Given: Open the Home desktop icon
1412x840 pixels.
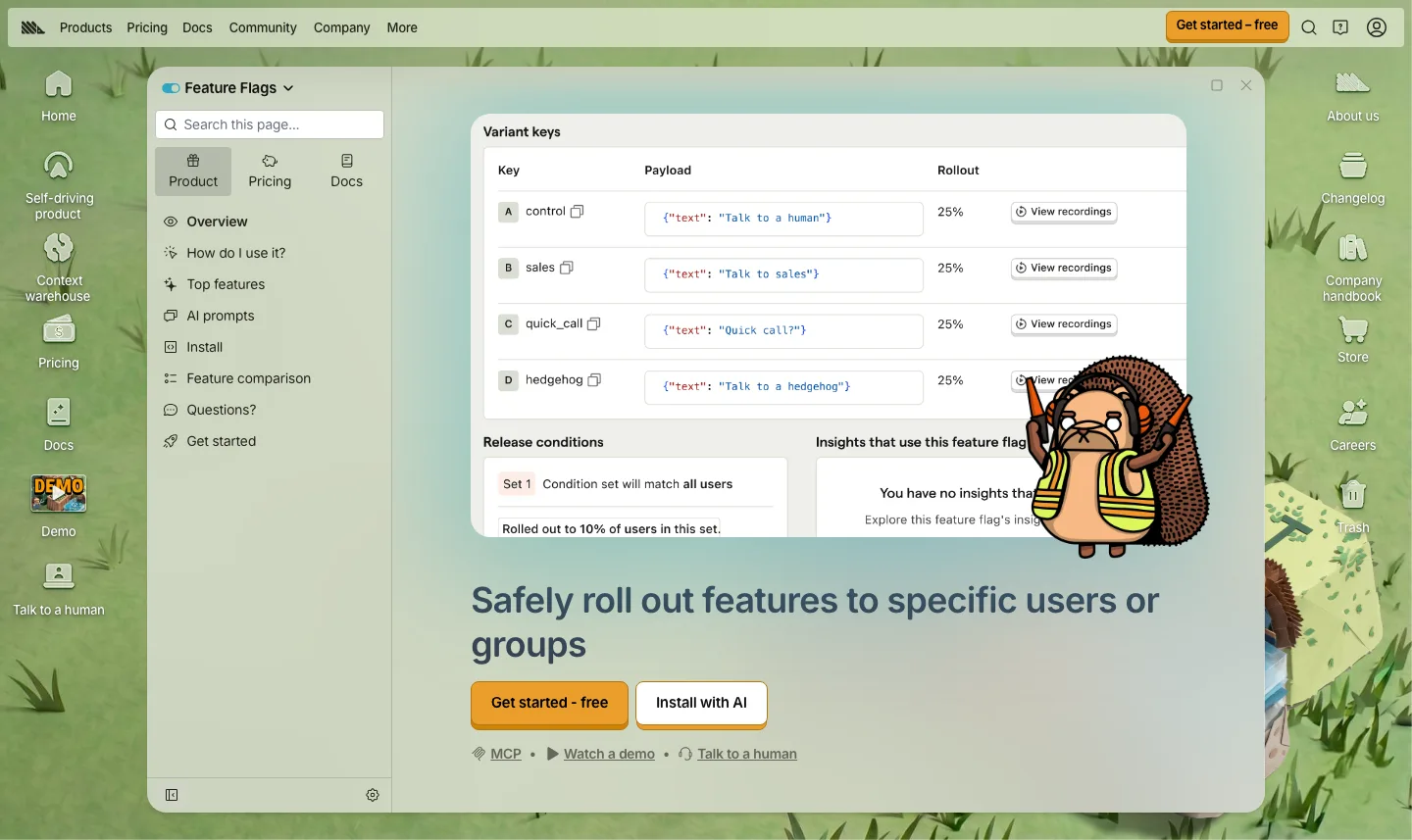Looking at the screenshot, I should (x=59, y=96).
